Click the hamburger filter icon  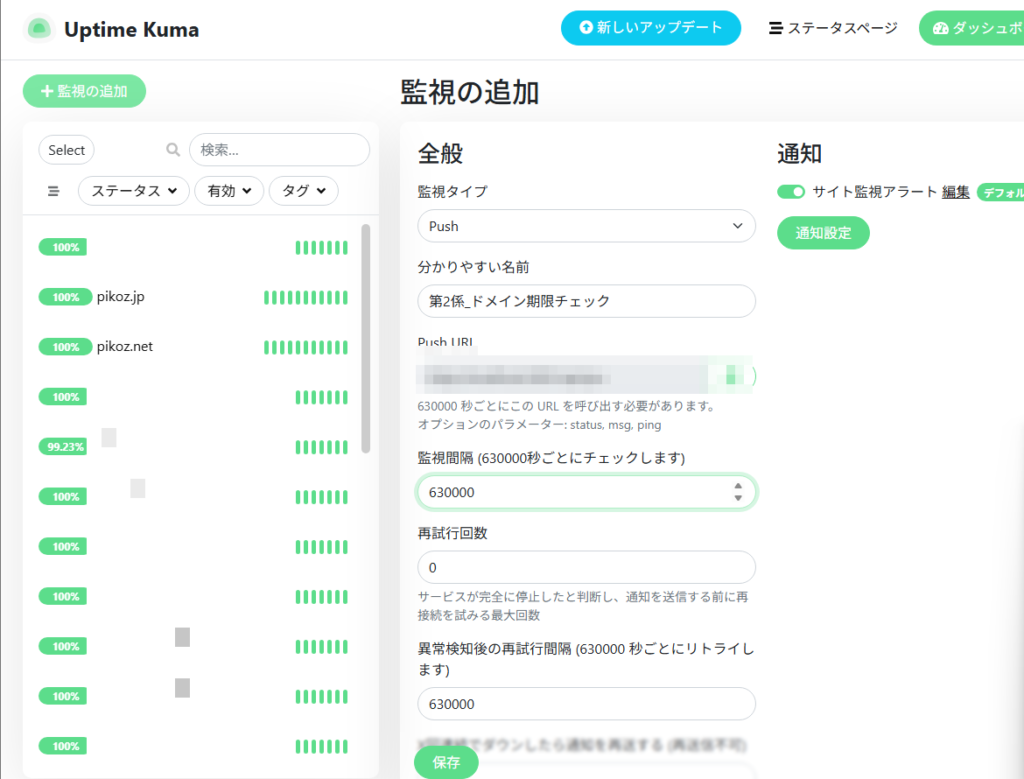(x=54, y=191)
